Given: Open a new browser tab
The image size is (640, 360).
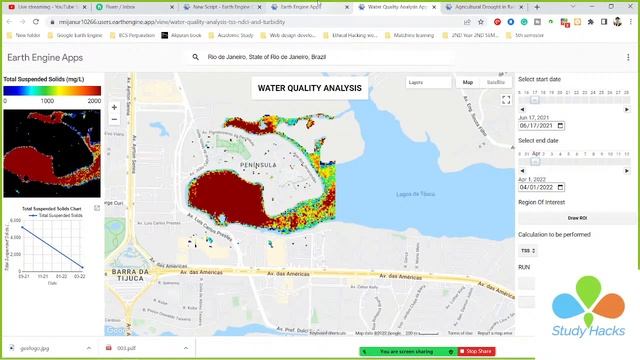Looking at the screenshot, I should click(x=537, y=7).
